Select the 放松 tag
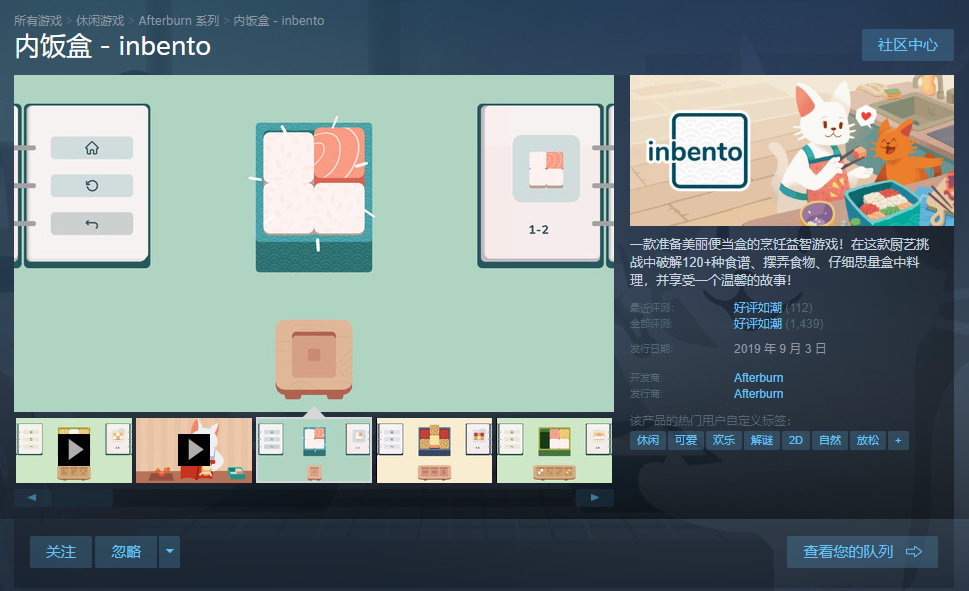 (x=868, y=440)
